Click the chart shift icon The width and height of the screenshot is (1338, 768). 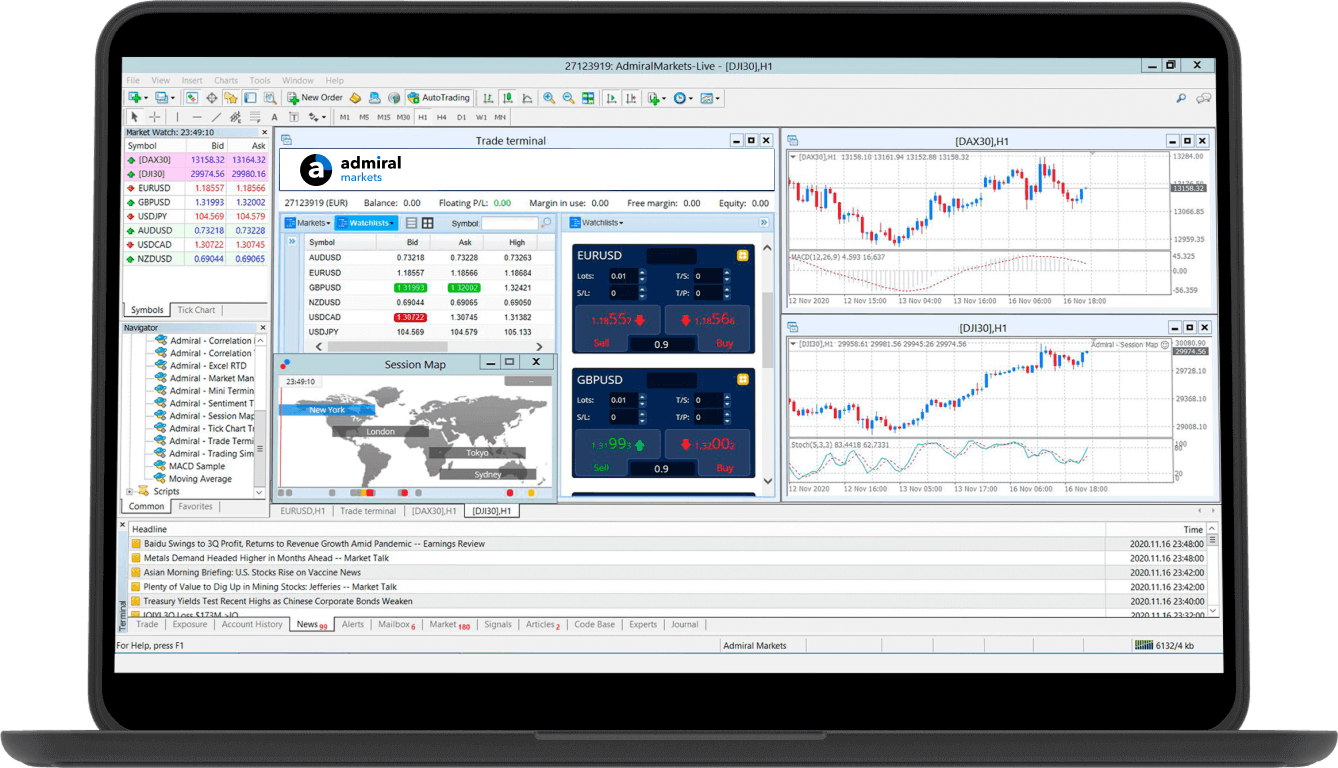click(631, 98)
